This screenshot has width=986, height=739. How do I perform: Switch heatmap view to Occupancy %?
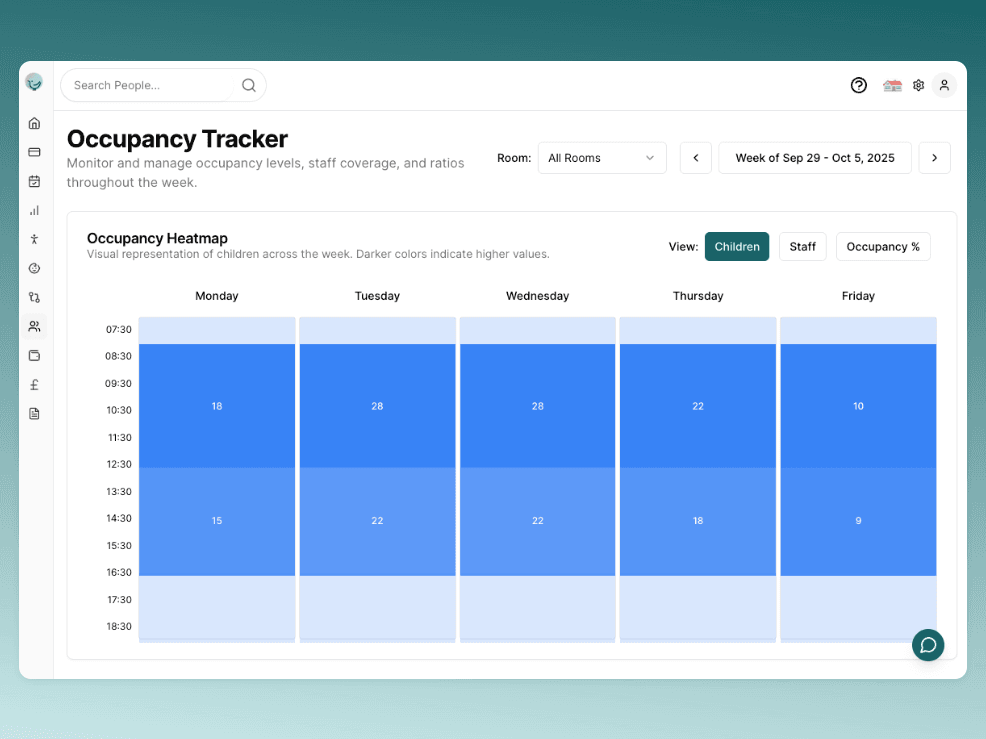tap(882, 247)
